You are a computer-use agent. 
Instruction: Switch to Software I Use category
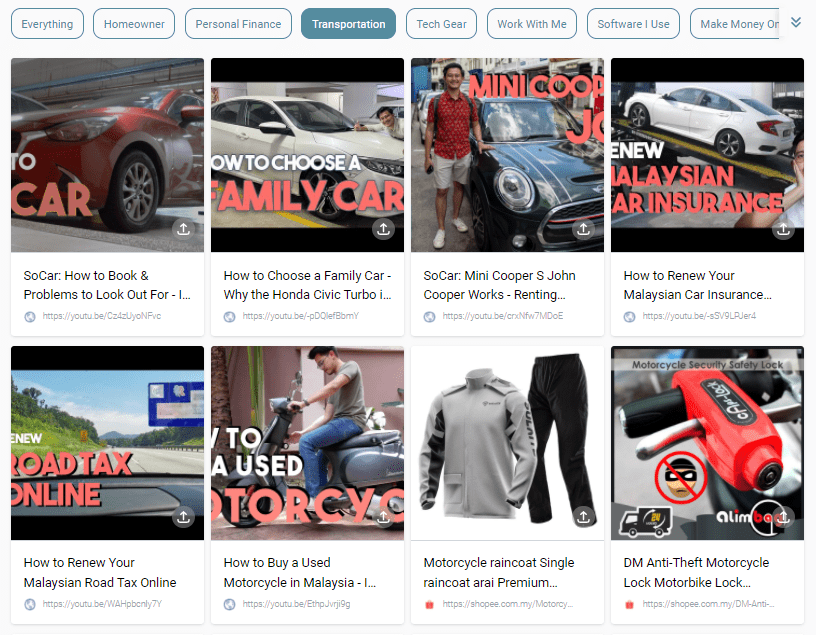[633, 24]
